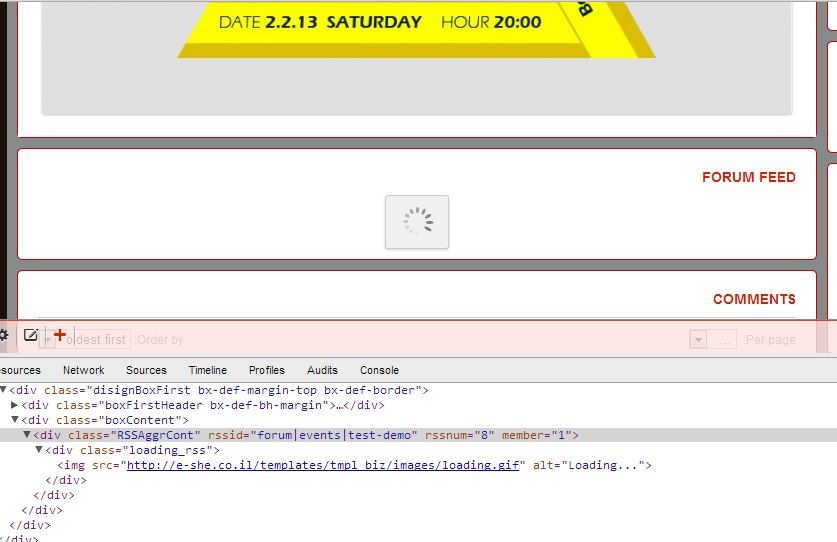The image size is (837, 542).
Task: Click the rssnum attribute value 8
Action: (x=484, y=435)
